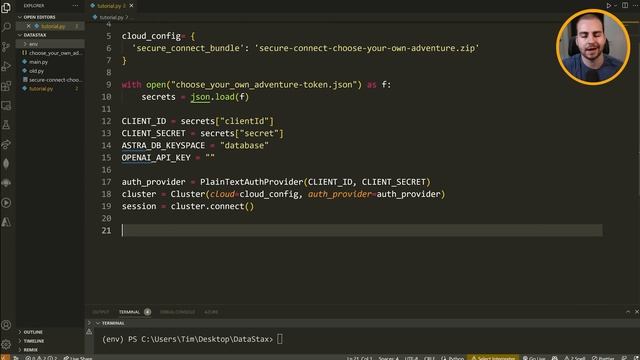The width and height of the screenshot is (640, 360).
Task: Click CRLF end-of-line indicator
Action: click(x=429, y=358)
